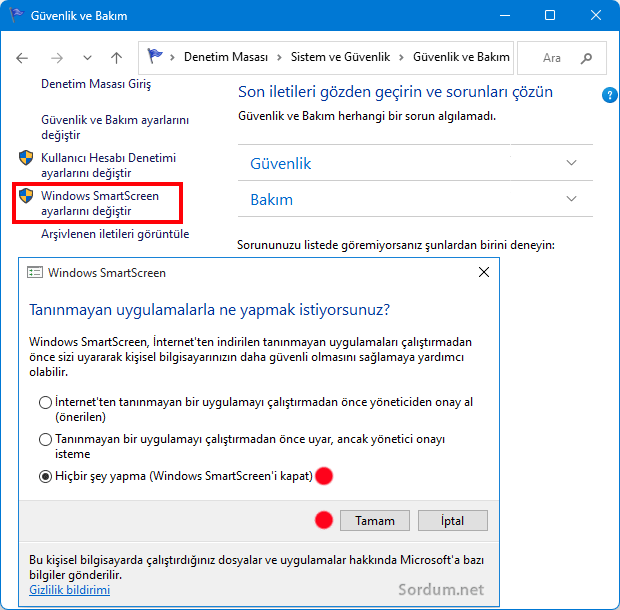Expand the Güvenlik section chevron

pos(571,162)
